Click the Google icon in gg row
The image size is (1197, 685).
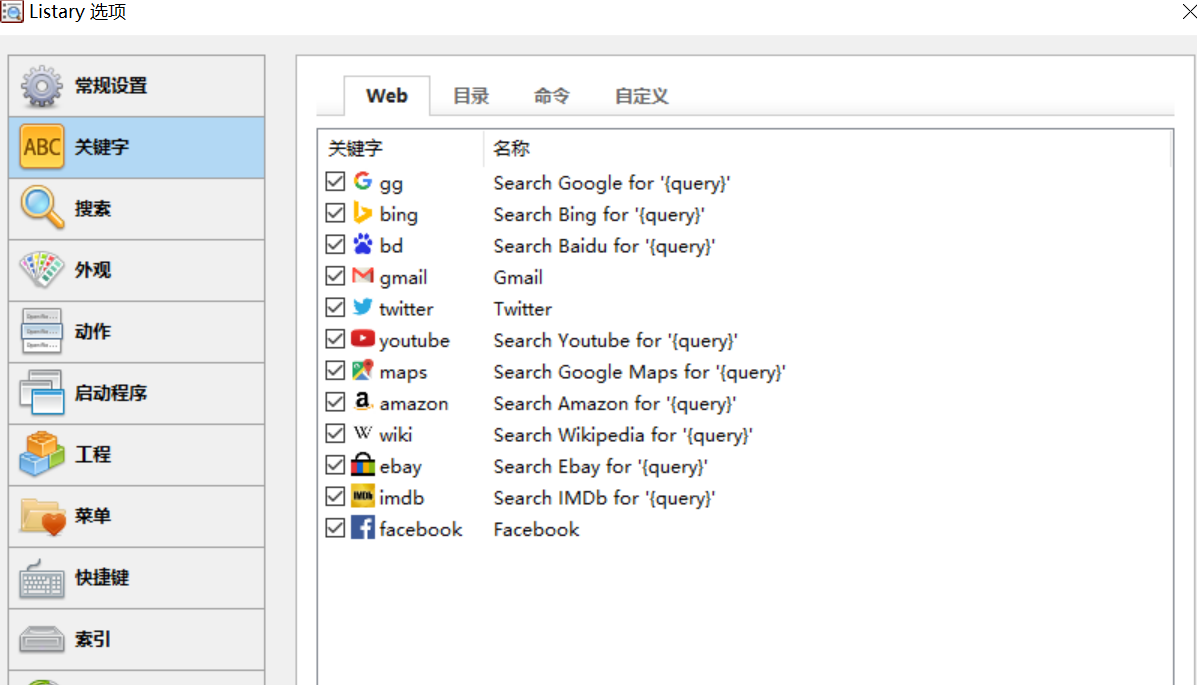click(x=363, y=181)
